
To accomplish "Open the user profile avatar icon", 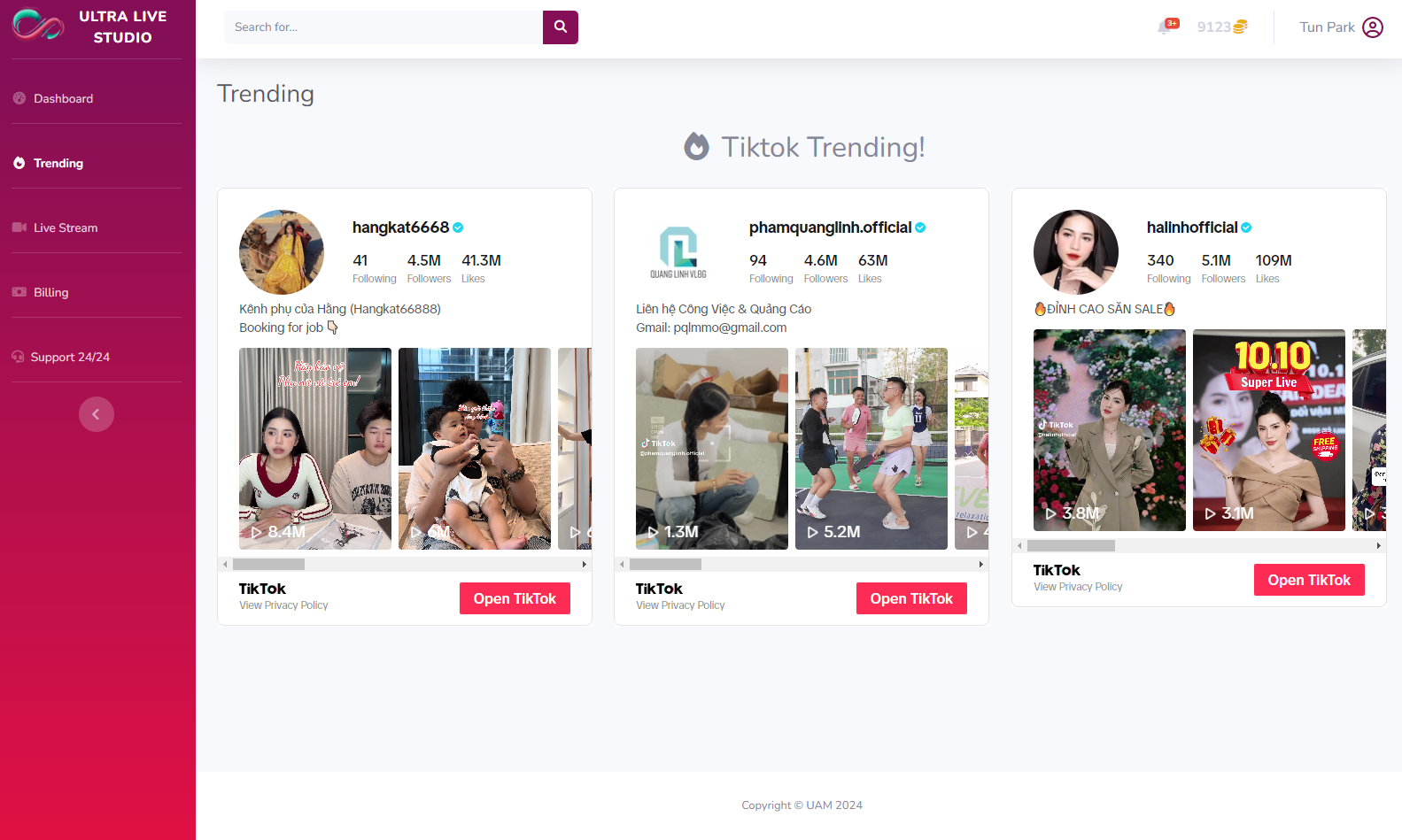I will [1373, 27].
